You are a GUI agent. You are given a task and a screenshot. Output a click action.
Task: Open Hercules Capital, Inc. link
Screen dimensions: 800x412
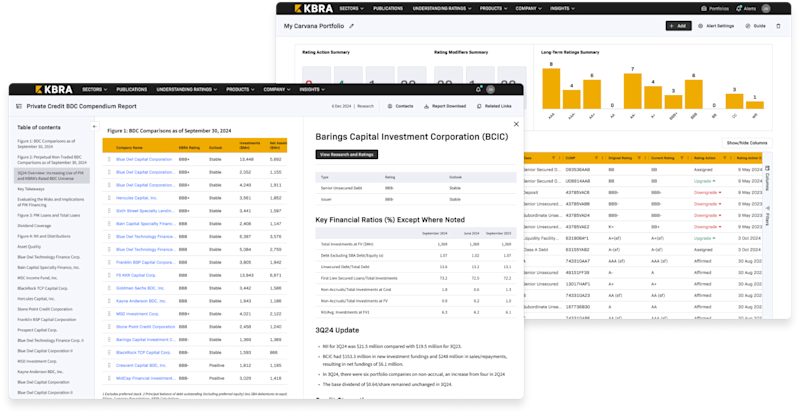[x=137, y=198]
